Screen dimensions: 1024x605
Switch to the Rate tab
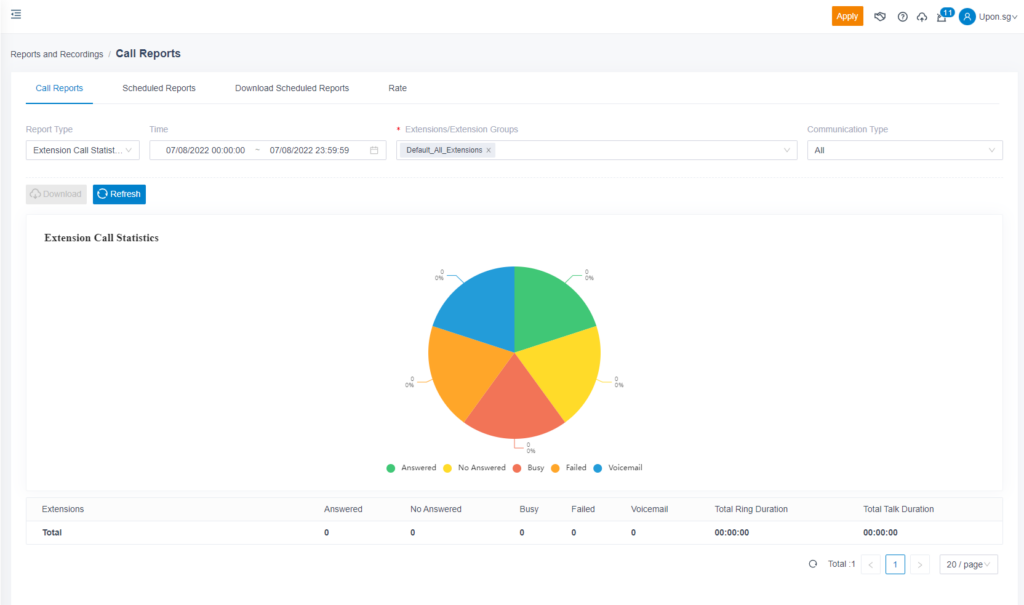[397, 88]
